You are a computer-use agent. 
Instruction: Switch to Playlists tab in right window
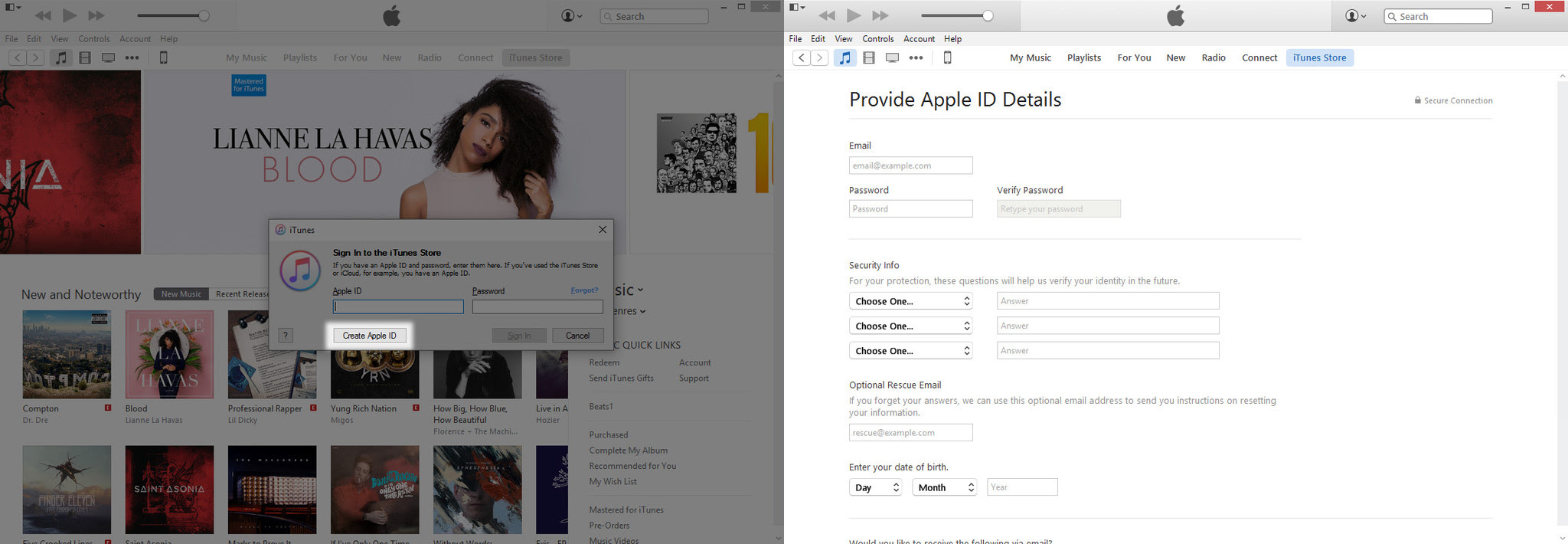1084,57
